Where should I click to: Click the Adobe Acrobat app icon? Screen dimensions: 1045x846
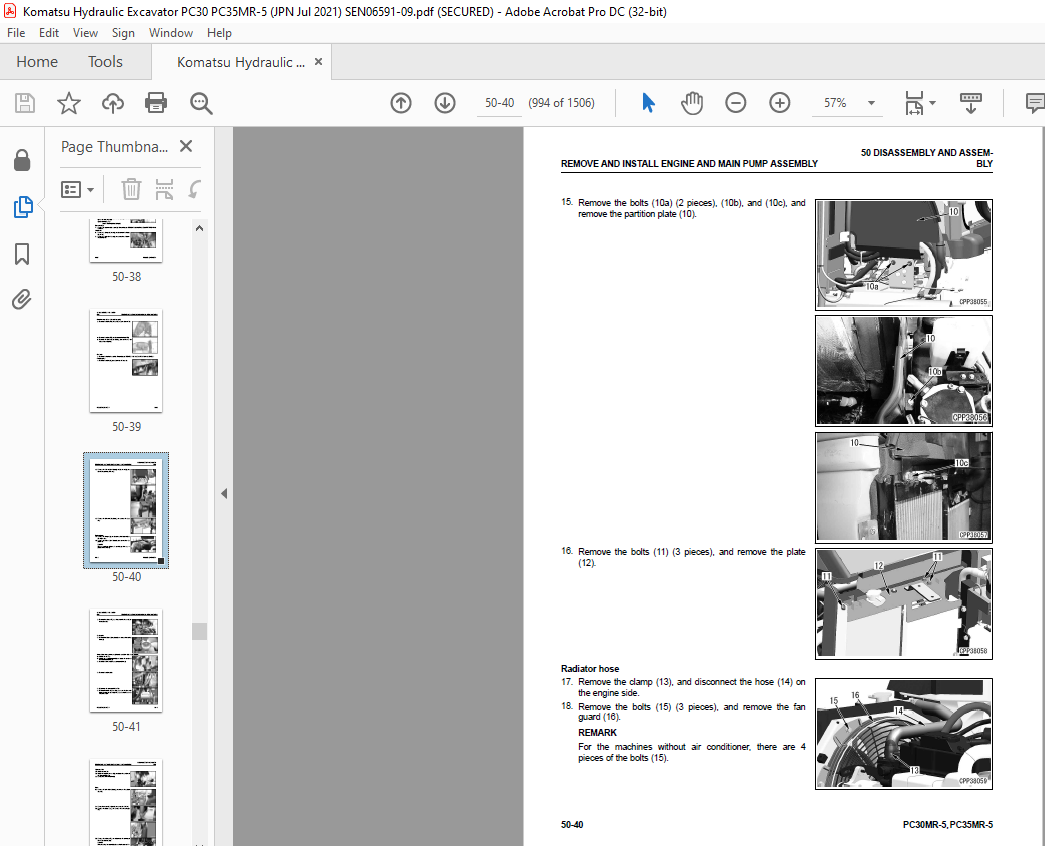click(10, 11)
